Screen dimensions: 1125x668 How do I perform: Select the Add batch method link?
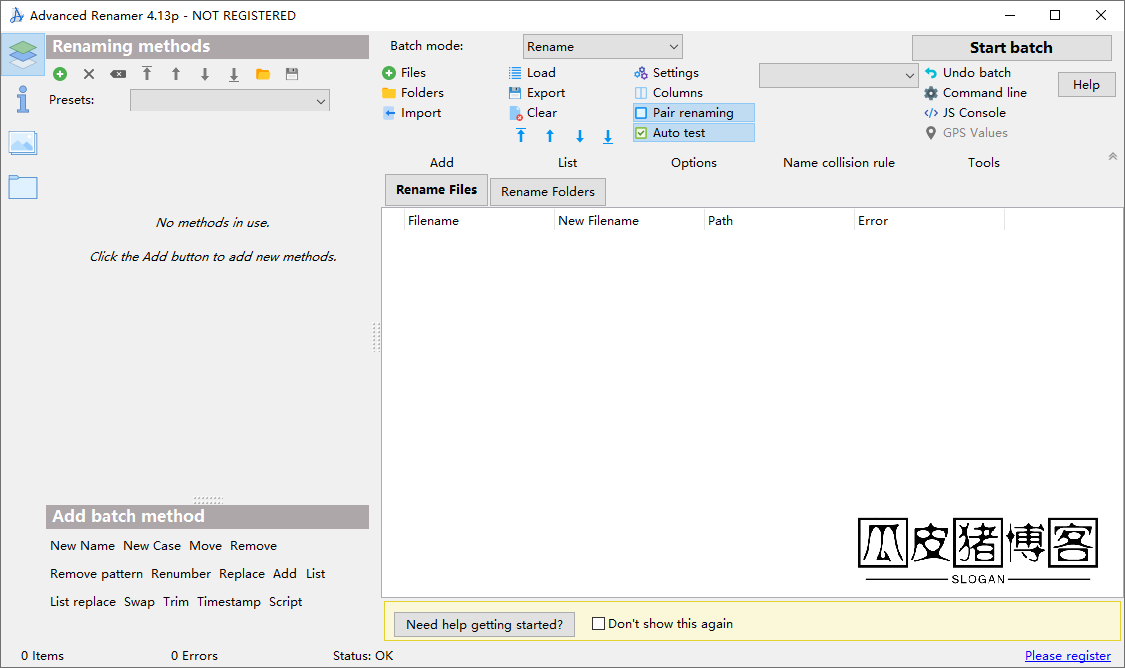pos(285,573)
